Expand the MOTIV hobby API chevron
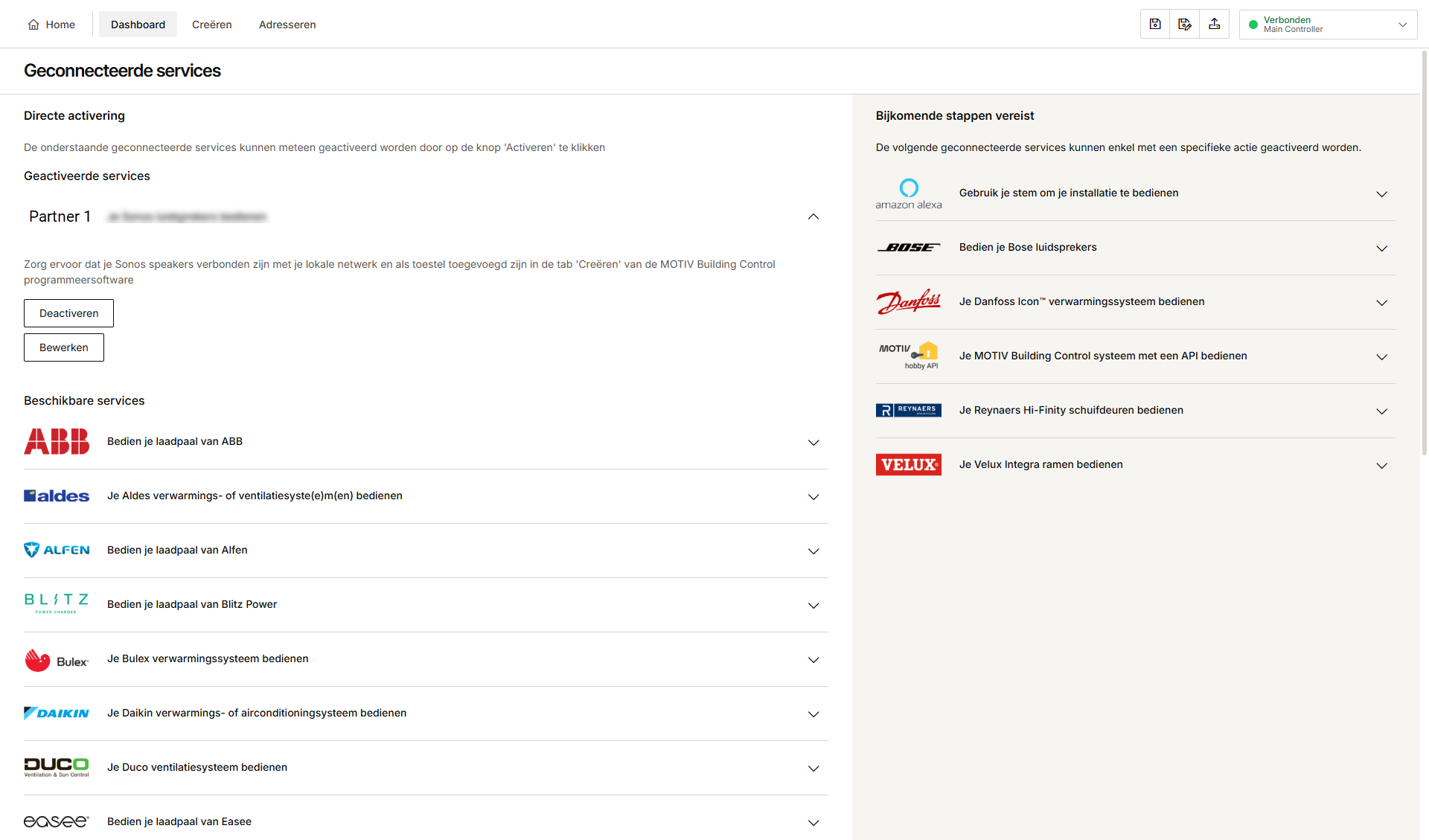 click(1381, 357)
